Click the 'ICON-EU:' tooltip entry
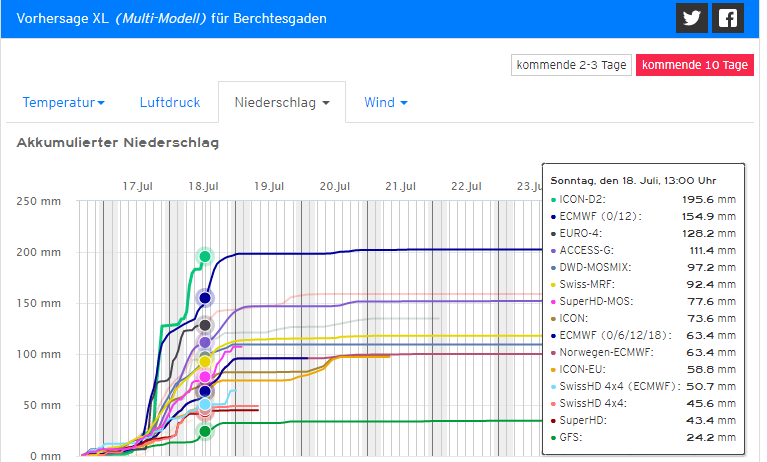Screen dimensions: 767x462 (583, 370)
